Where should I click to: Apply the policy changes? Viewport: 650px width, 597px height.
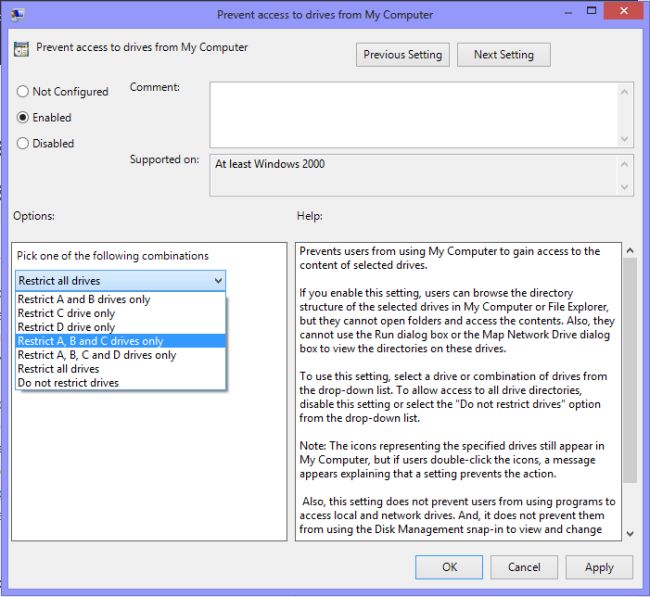point(599,567)
